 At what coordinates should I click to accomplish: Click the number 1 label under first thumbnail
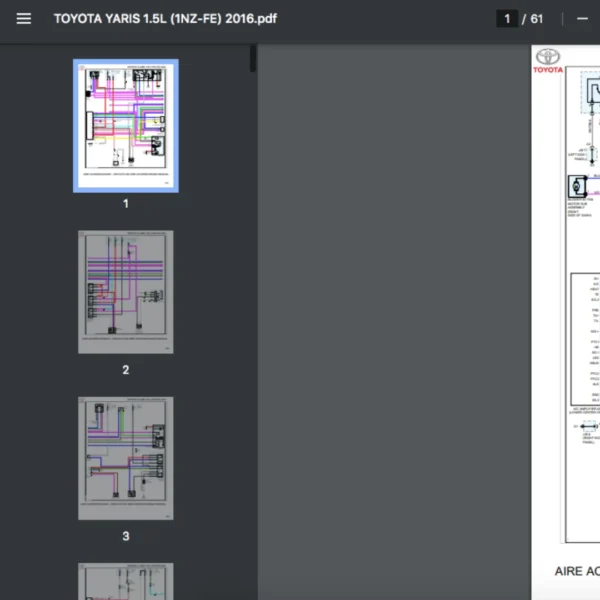pyautogui.click(x=126, y=204)
